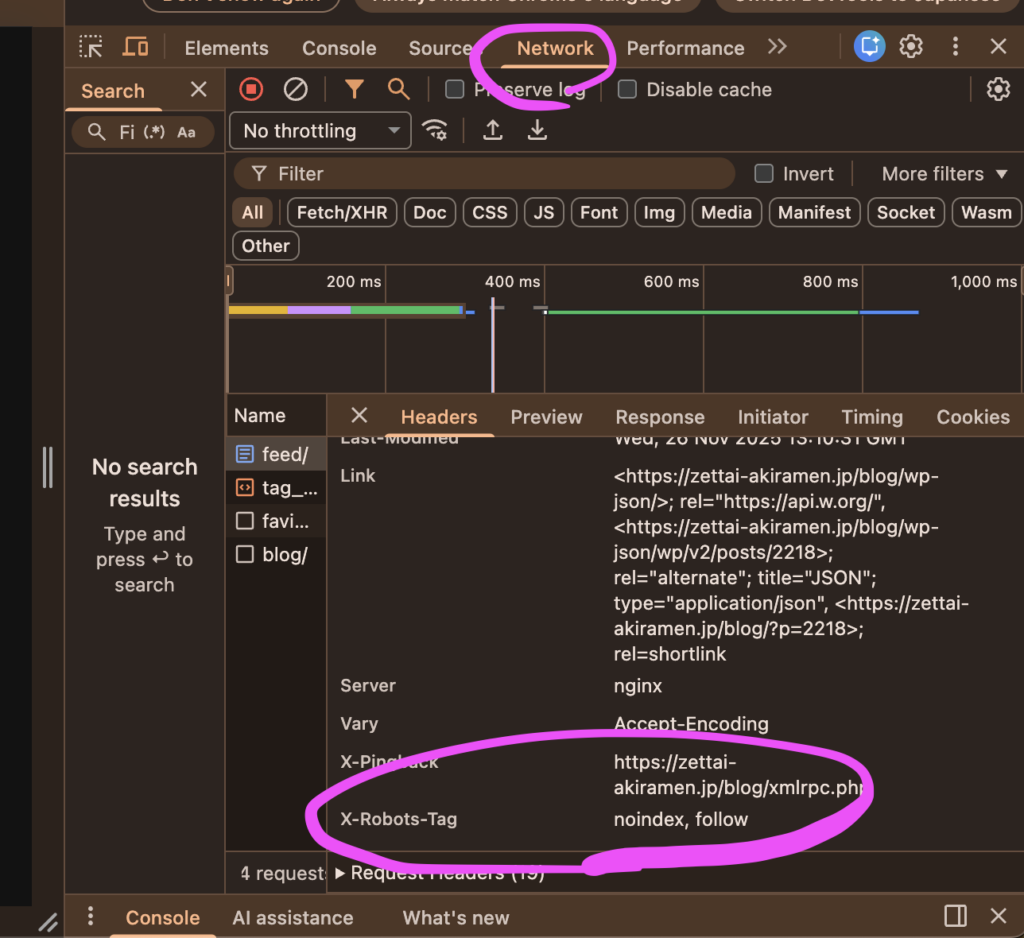Click the inspect element picker icon

[x=91, y=47]
